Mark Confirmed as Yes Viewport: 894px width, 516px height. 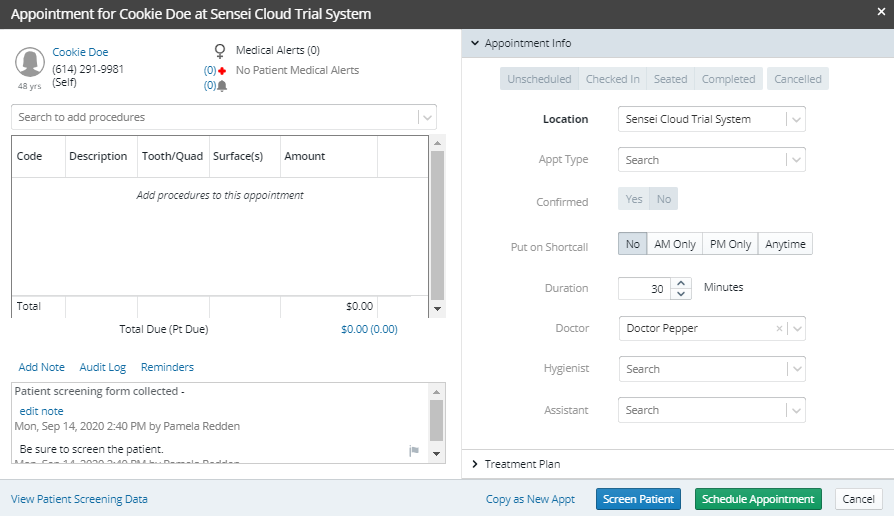[633, 199]
